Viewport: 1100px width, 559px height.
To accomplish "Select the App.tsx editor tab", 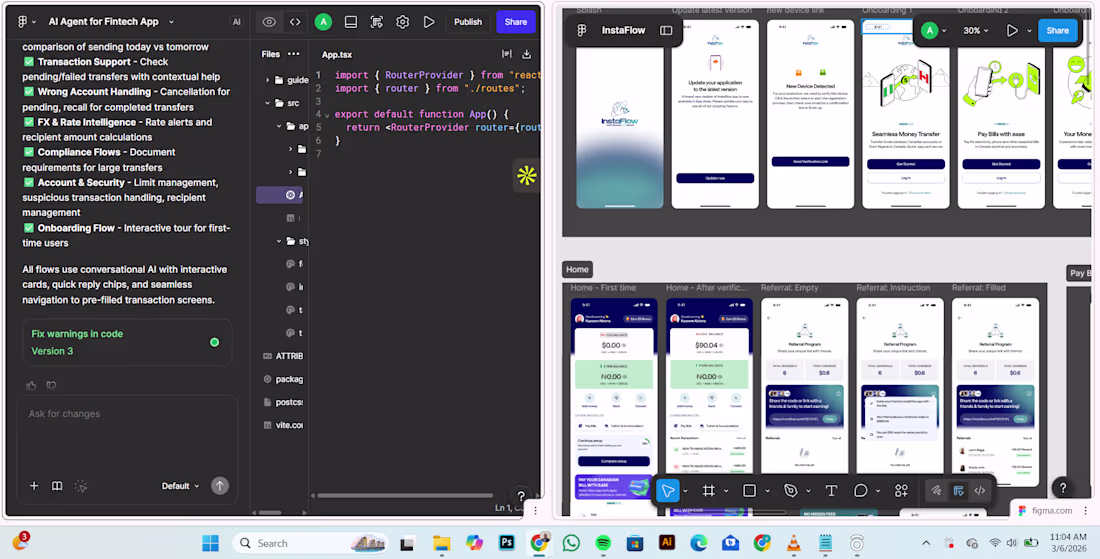I will pos(337,54).
